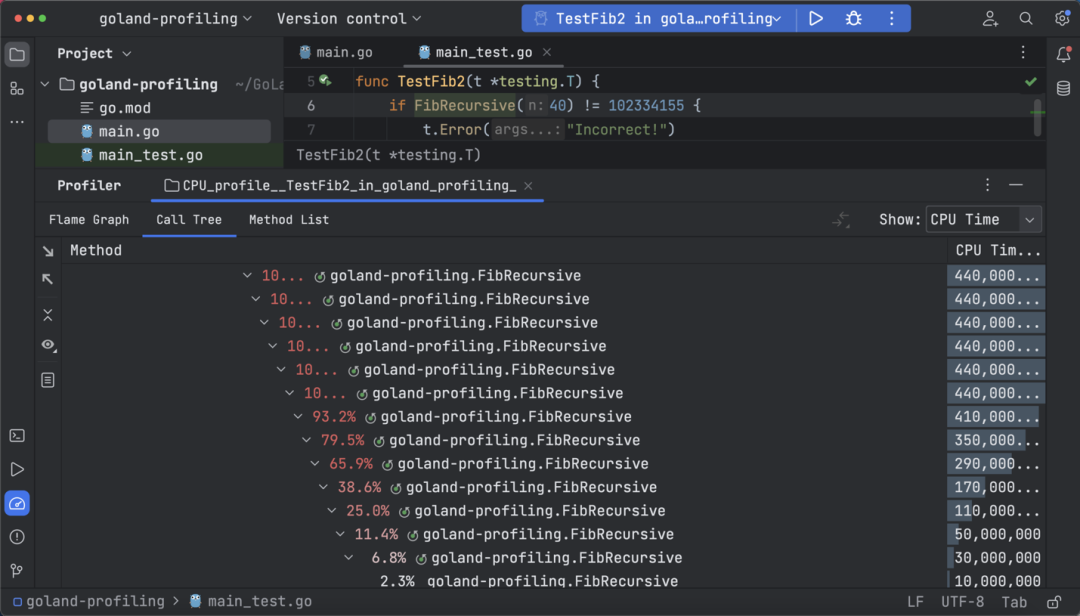This screenshot has width=1080, height=616.
Task: Close the main_test.go editor tab
Action: pyautogui.click(x=547, y=52)
